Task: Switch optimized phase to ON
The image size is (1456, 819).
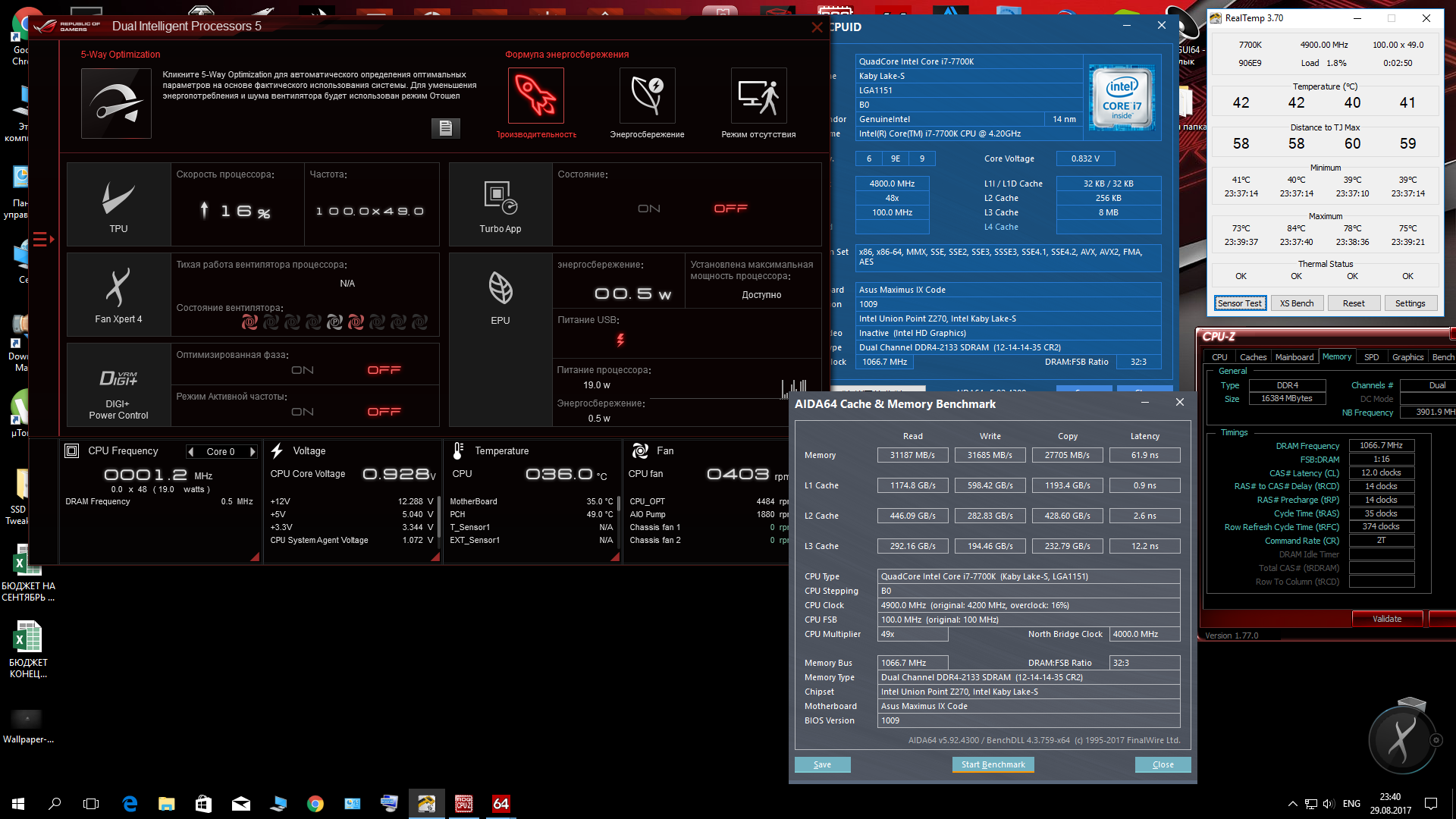Action: [x=303, y=370]
